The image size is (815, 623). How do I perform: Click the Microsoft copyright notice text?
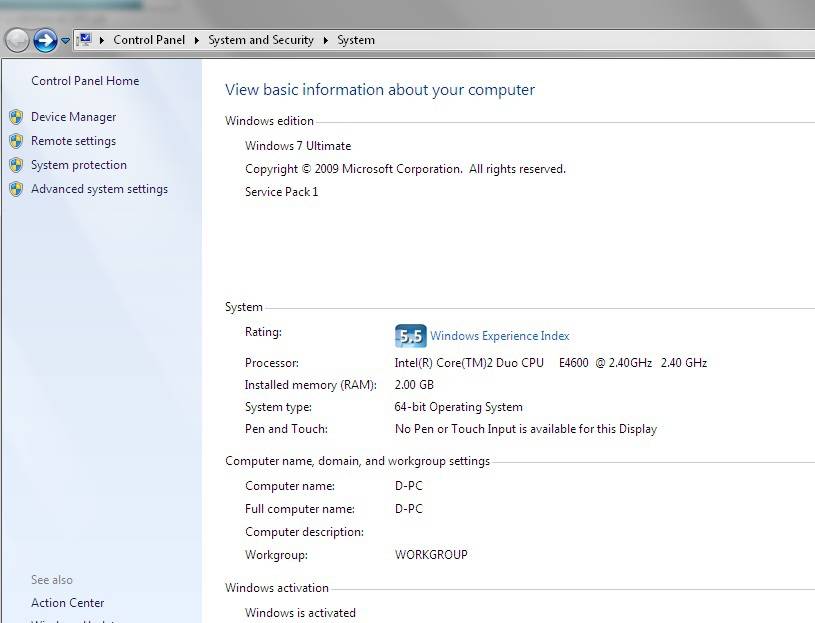405,169
